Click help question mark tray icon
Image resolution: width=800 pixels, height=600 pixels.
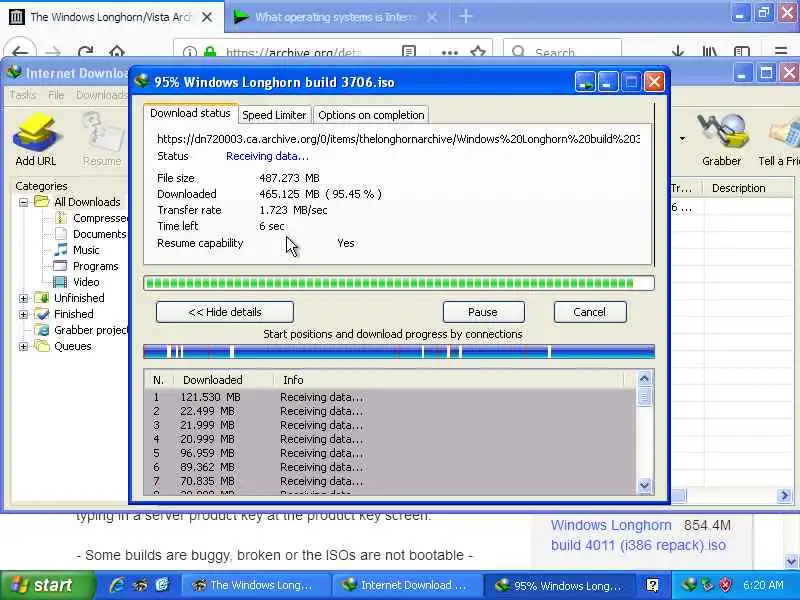coord(652,585)
